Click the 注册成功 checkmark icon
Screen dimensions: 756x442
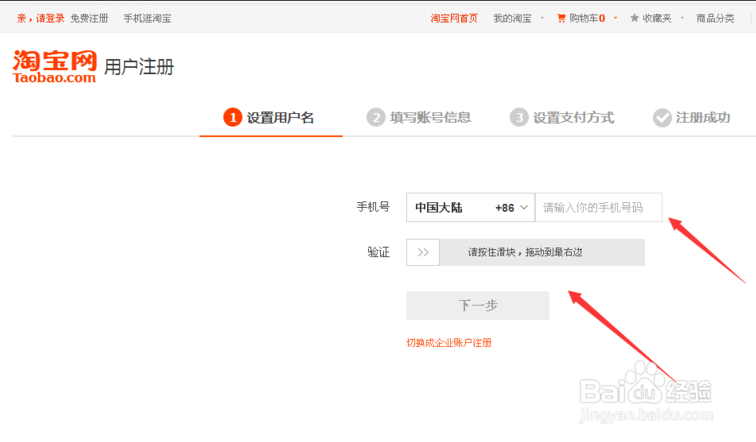[662, 118]
